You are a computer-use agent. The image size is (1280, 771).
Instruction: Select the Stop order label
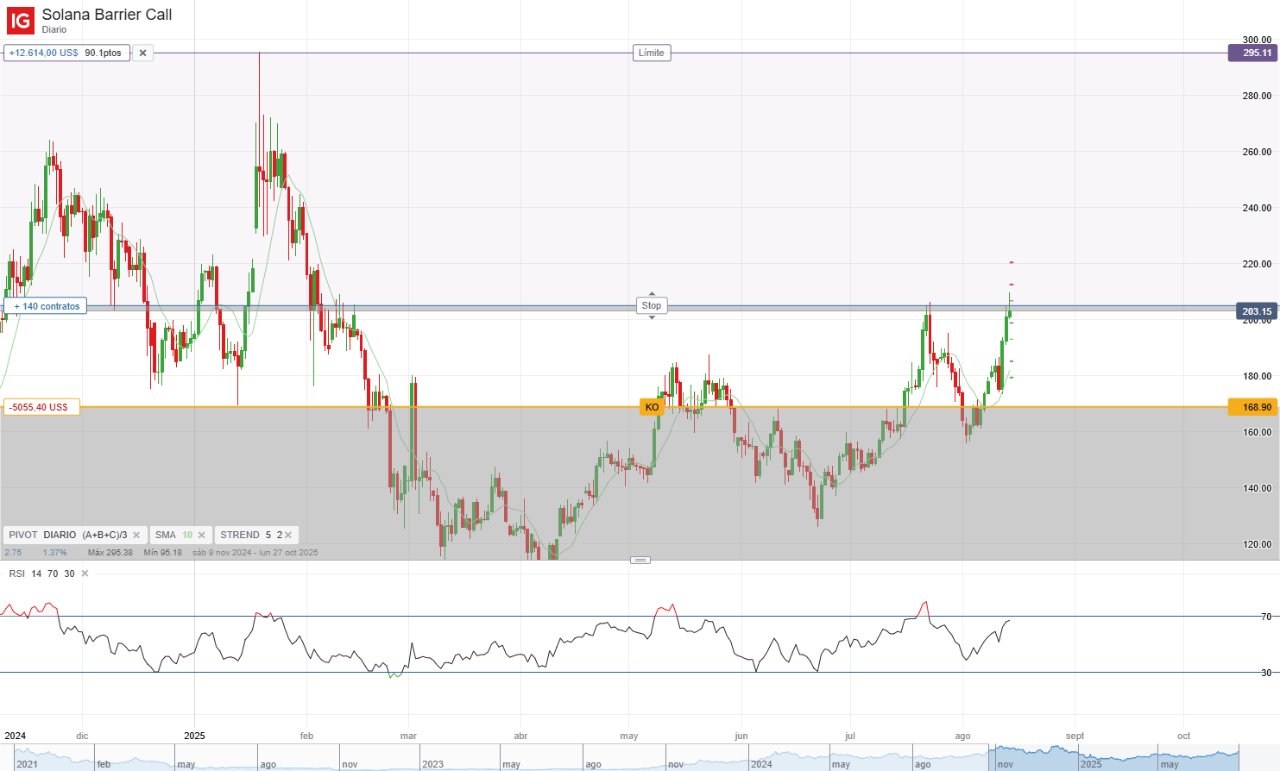(652, 305)
